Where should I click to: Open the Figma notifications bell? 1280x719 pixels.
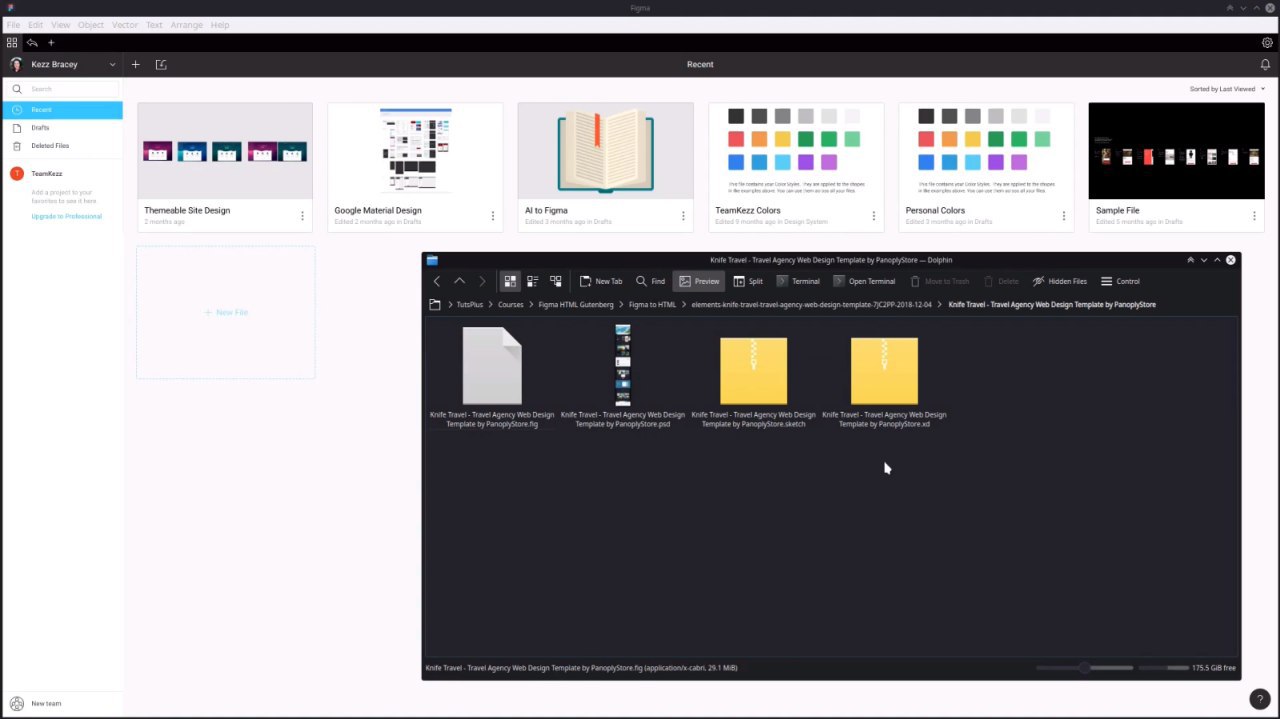(1265, 64)
